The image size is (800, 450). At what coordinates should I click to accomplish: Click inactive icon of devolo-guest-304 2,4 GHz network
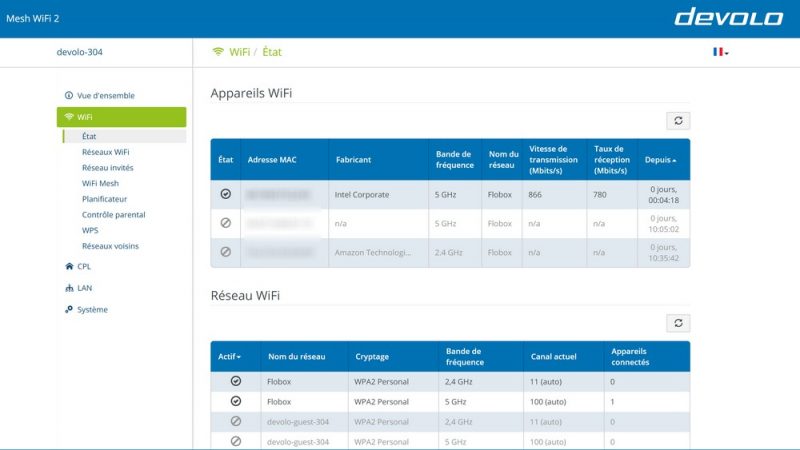[236, 421]
